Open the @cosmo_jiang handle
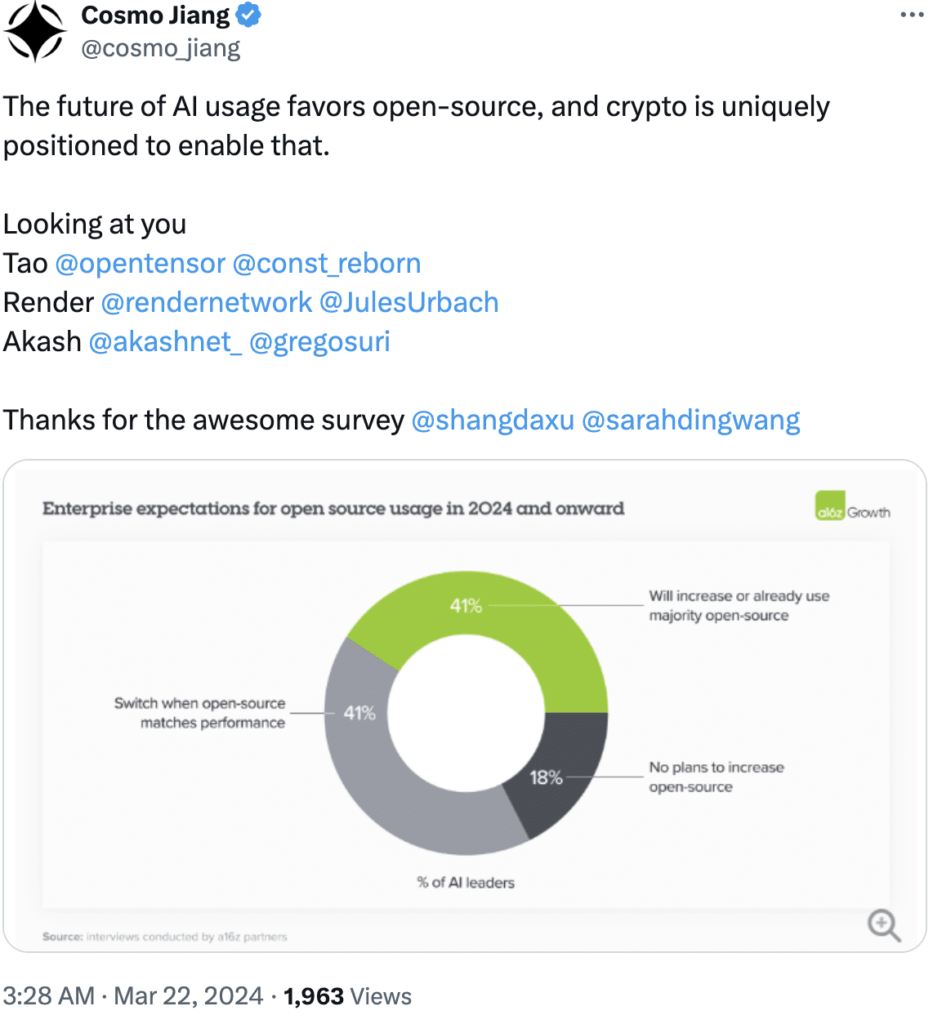The width and height of the screenshot is (951, 1024). [160, 48]
